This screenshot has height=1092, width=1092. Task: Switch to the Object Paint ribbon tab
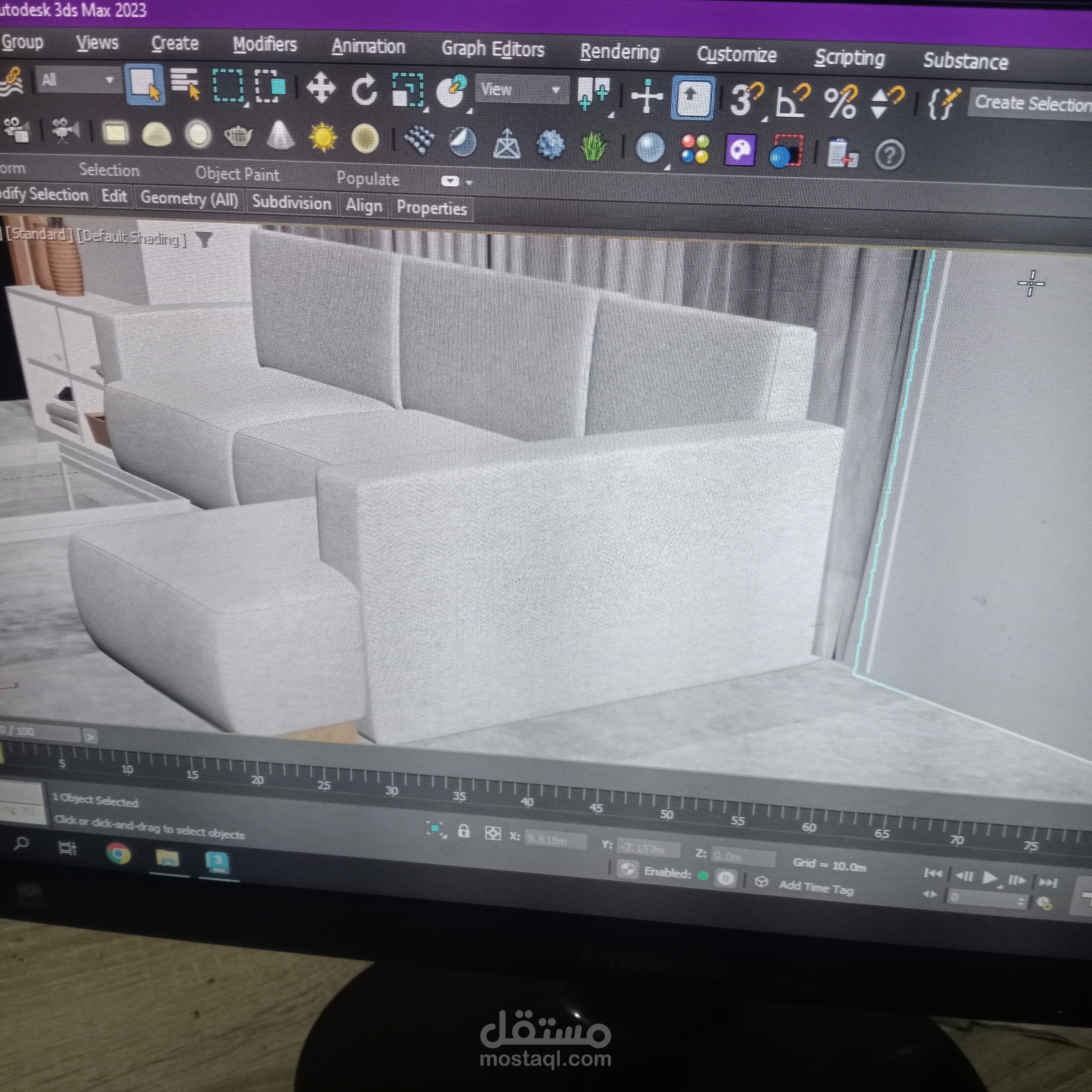pyautogui.click(x=237, y=174)
